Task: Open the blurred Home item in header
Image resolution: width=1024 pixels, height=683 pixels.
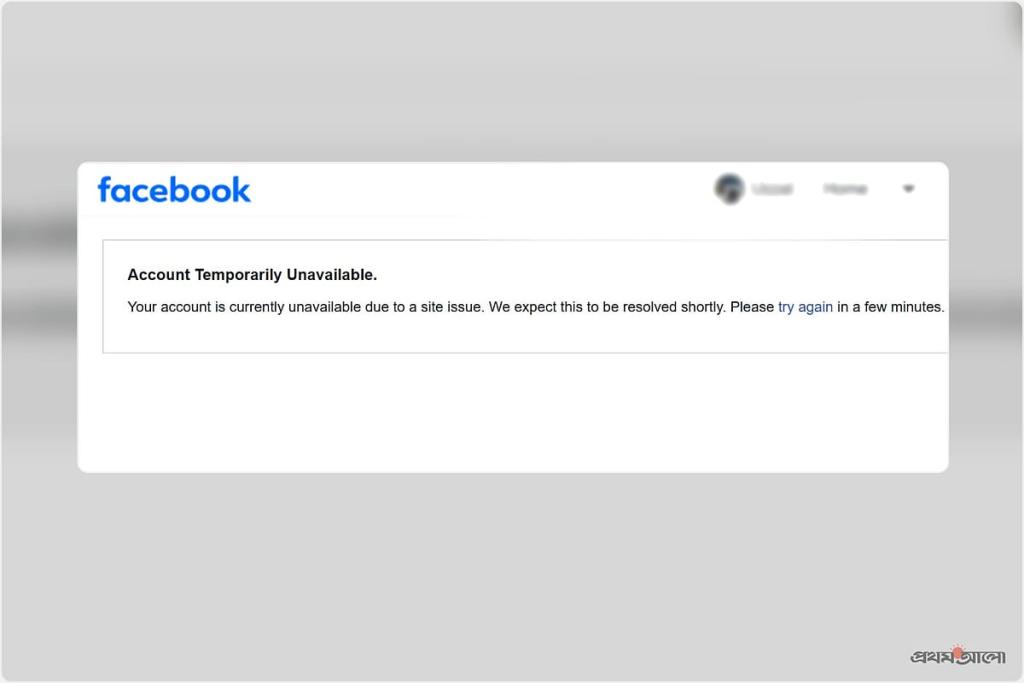Action: click(x=845, y=189)
